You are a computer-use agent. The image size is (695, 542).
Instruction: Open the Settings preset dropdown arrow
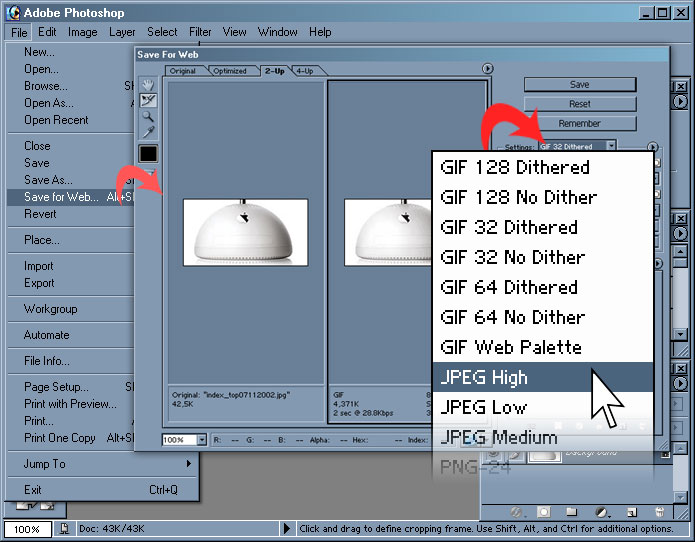point(611,145)
